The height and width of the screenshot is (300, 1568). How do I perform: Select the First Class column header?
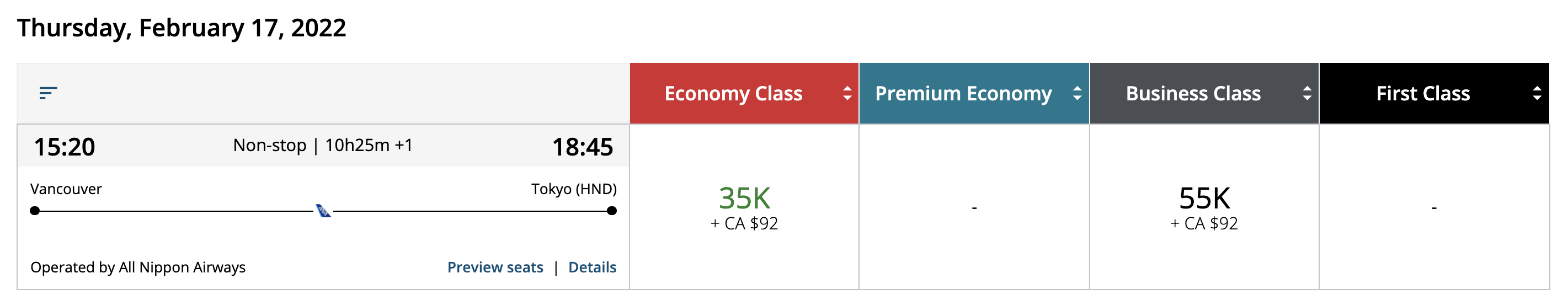click(x=1422, y=93)
